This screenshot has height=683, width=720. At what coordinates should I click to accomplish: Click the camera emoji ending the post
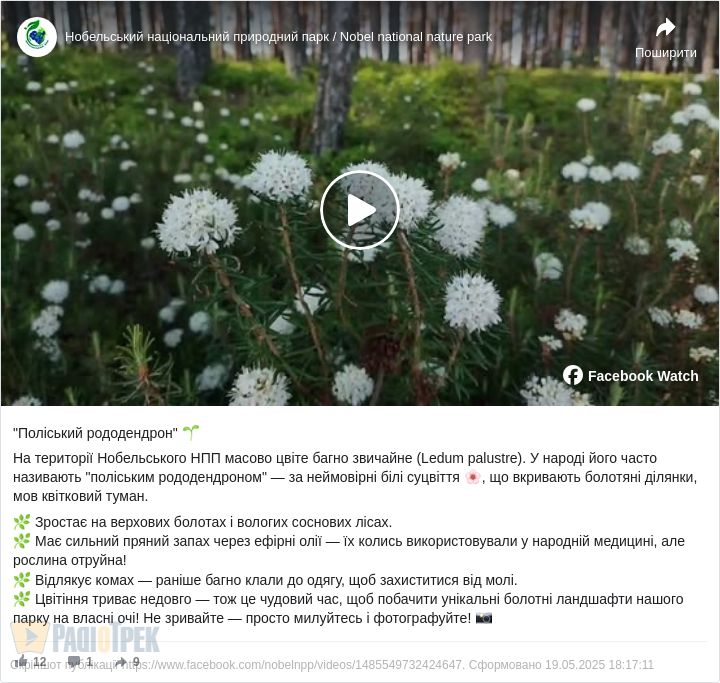pyautogui.click(x=484, y=618)
